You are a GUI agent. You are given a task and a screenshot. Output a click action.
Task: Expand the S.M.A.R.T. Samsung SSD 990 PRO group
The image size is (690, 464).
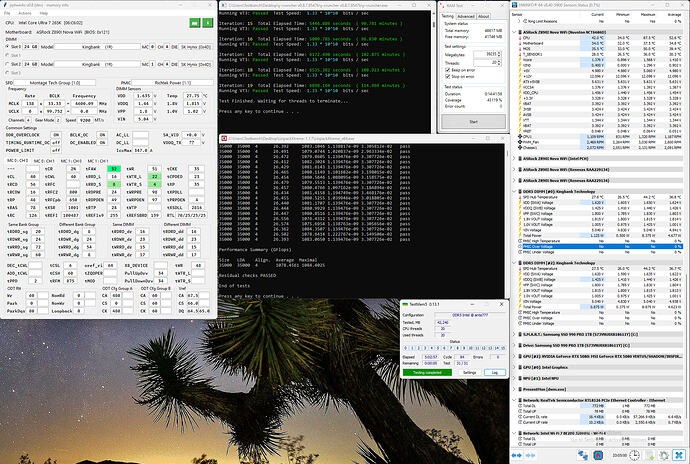[514, 334]
